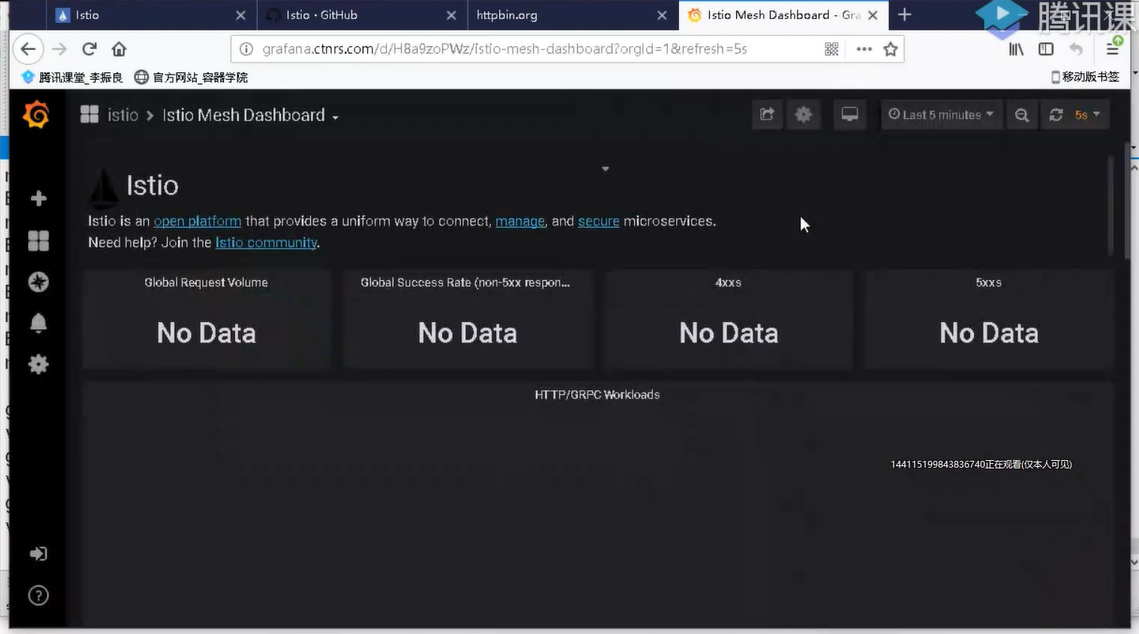Viewport: 1139px width, 634px height.
Task: Follow the open platform link
Action: 197,221
